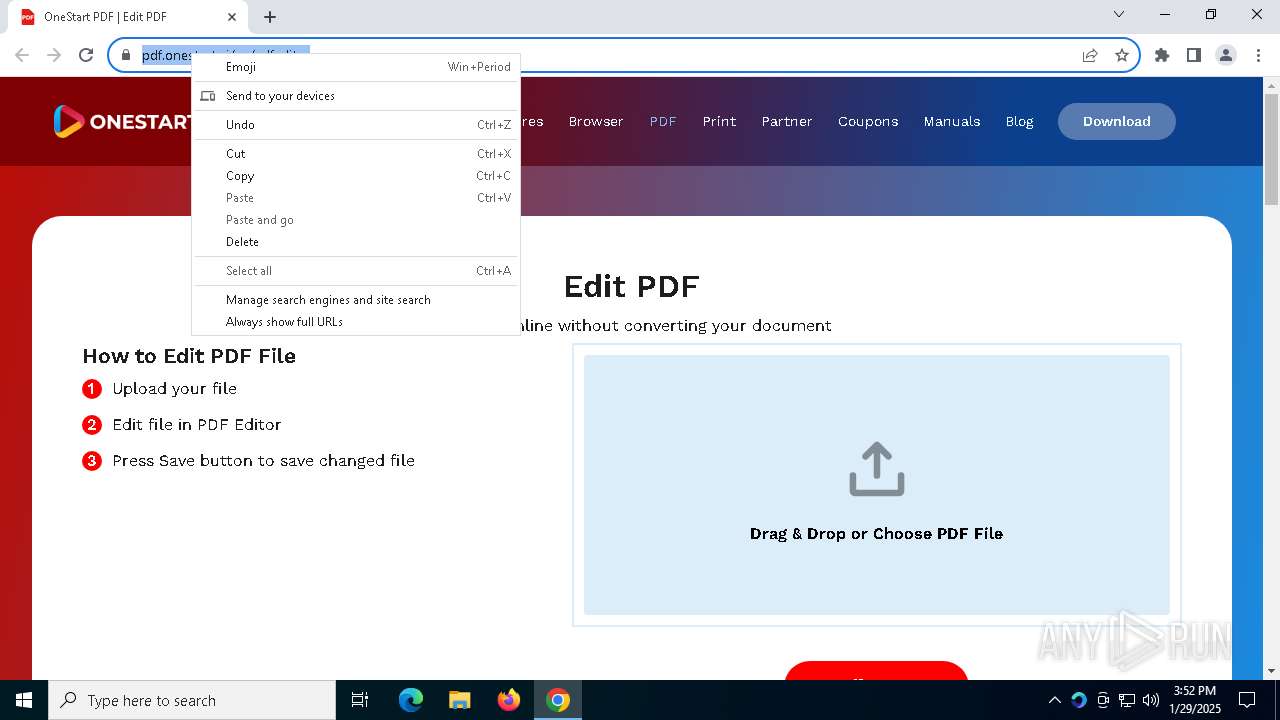Screen dimensions: 1280x720
Task: Open the Blog nav link
Action: pos(1019,121)
